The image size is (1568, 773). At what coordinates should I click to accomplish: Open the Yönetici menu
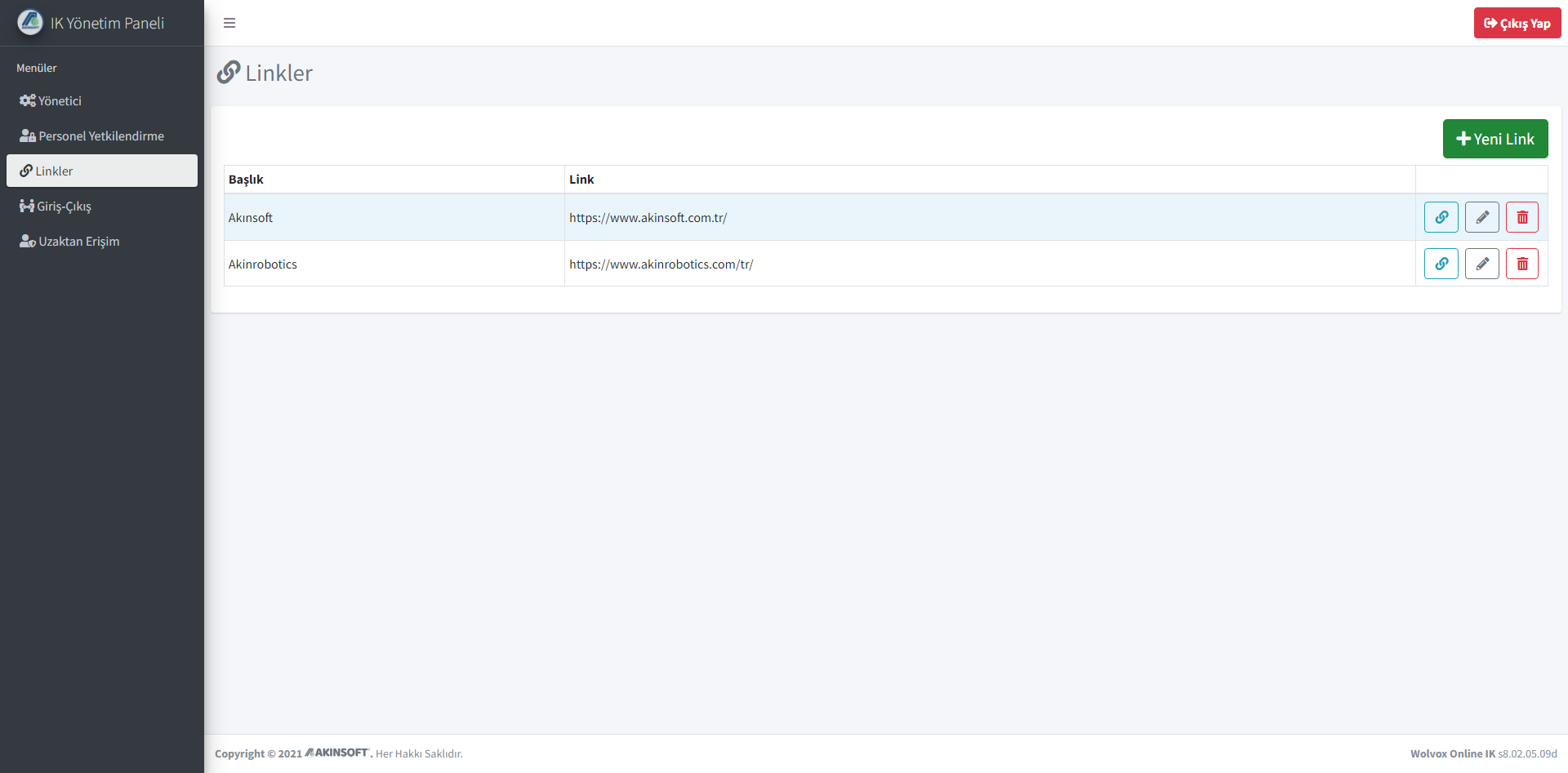[102, 100]
